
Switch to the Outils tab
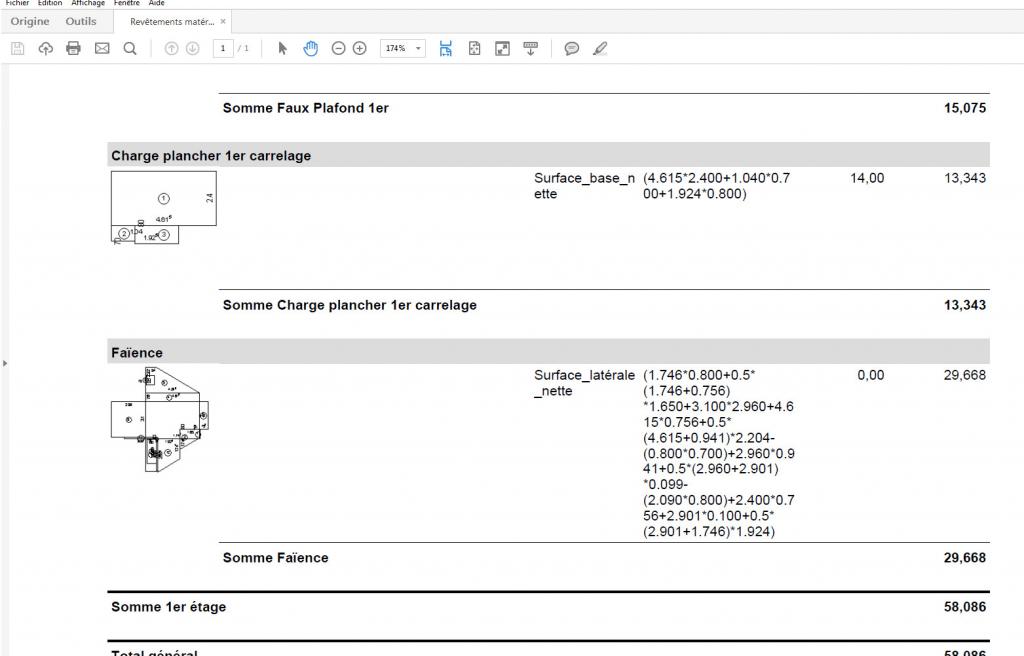pyautogui.click(x=81, y=22)
